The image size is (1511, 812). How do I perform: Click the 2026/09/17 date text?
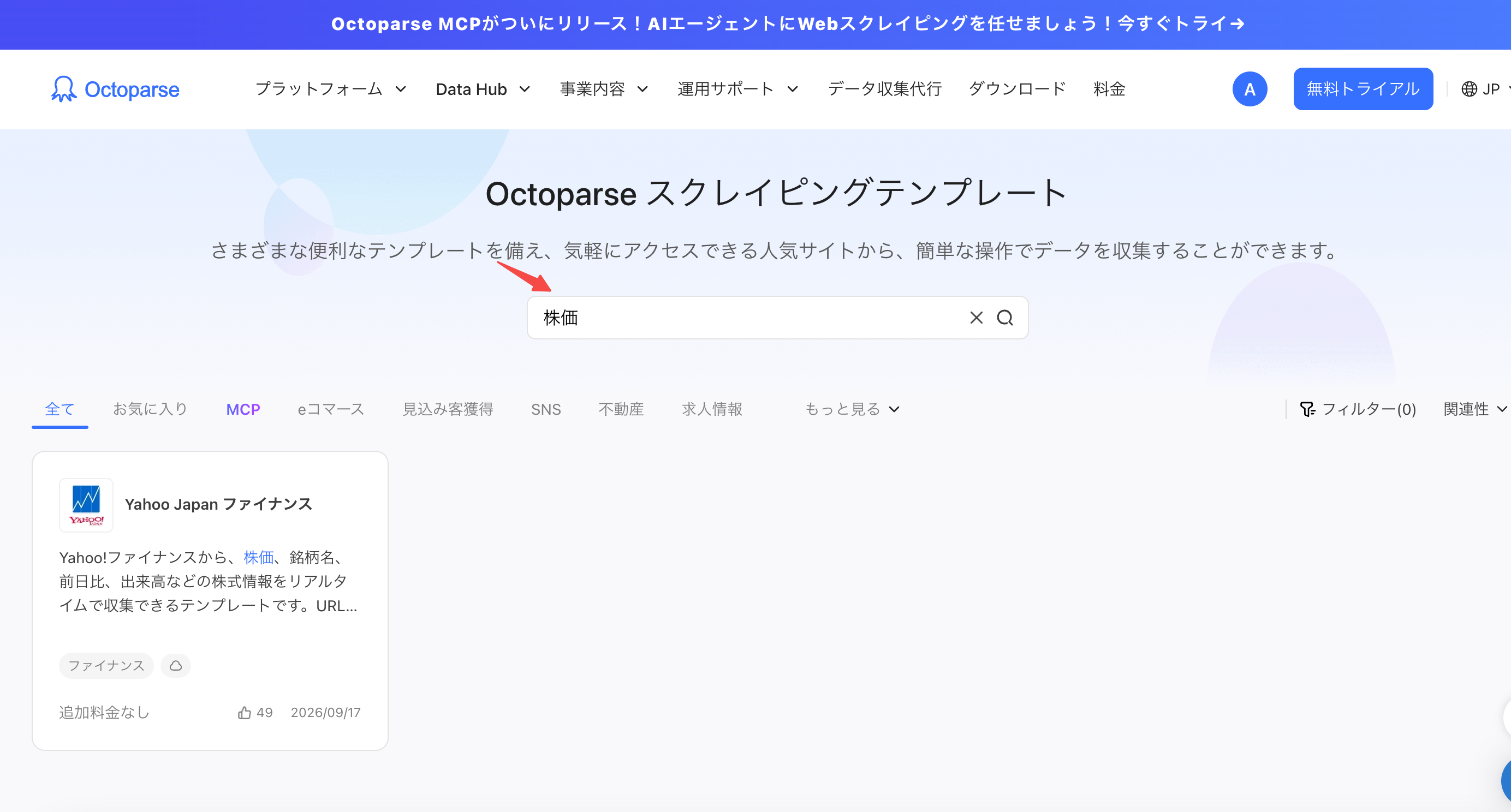[325, 712]
